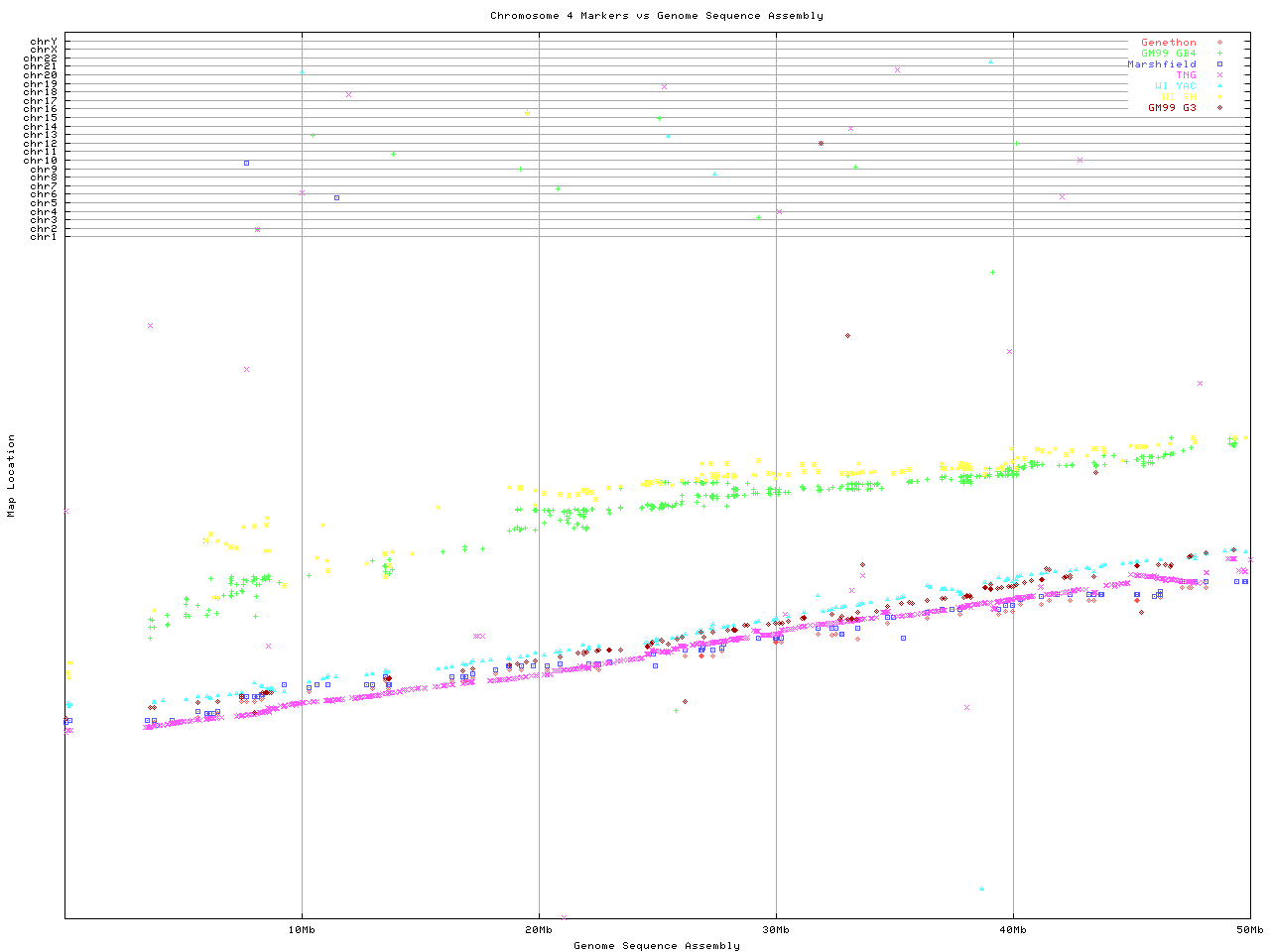This screenshot has width=1270, height=952.
Task: Click the chr10 y-axis label
Action: coord(41,161)
